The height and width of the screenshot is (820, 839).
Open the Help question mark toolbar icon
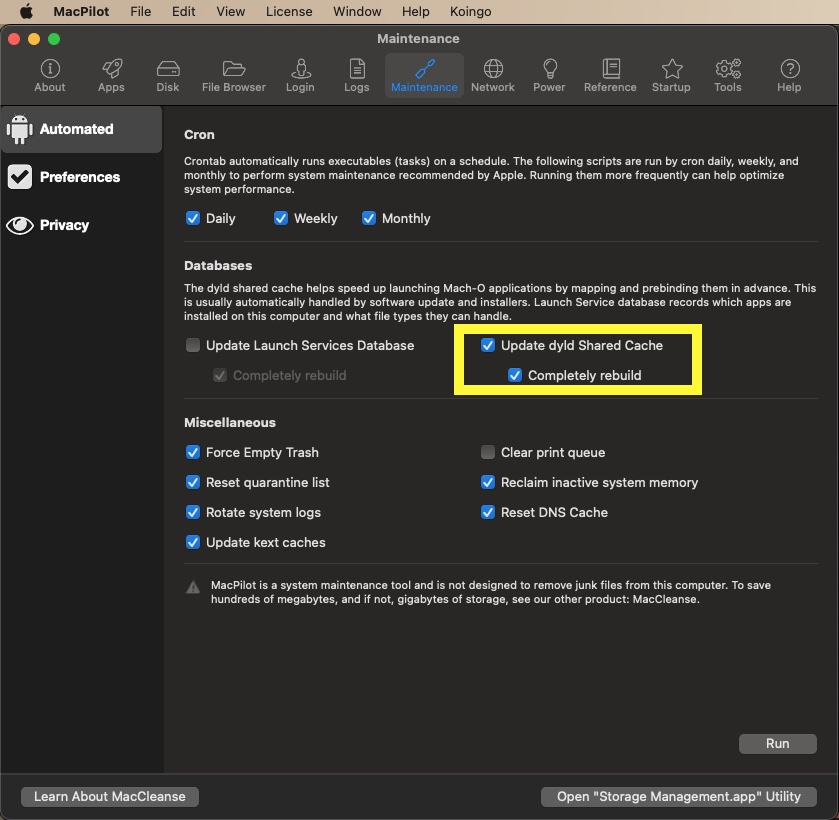point(789,75)
